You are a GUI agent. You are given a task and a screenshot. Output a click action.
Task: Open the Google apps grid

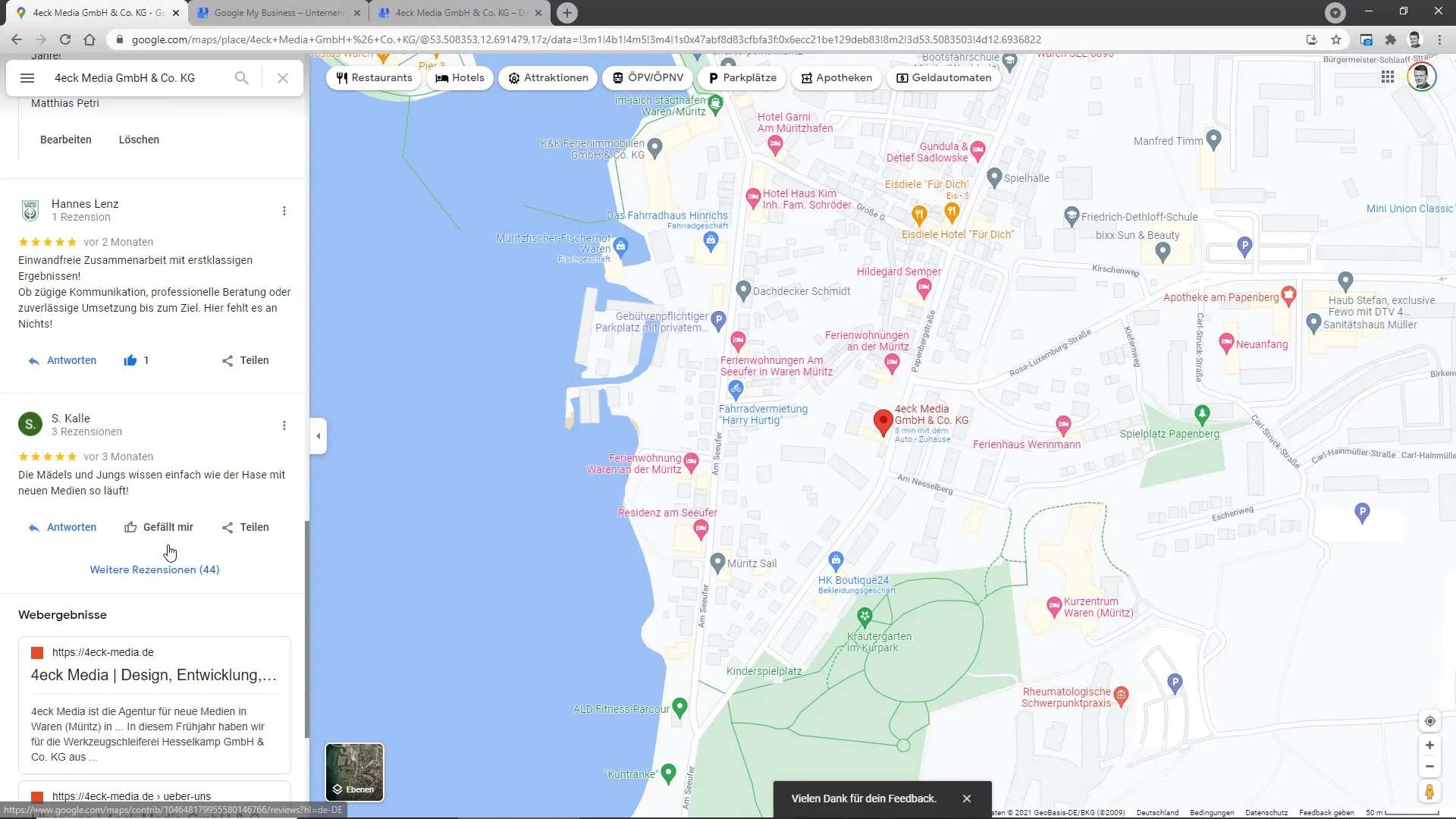[x=1388, y=77]
